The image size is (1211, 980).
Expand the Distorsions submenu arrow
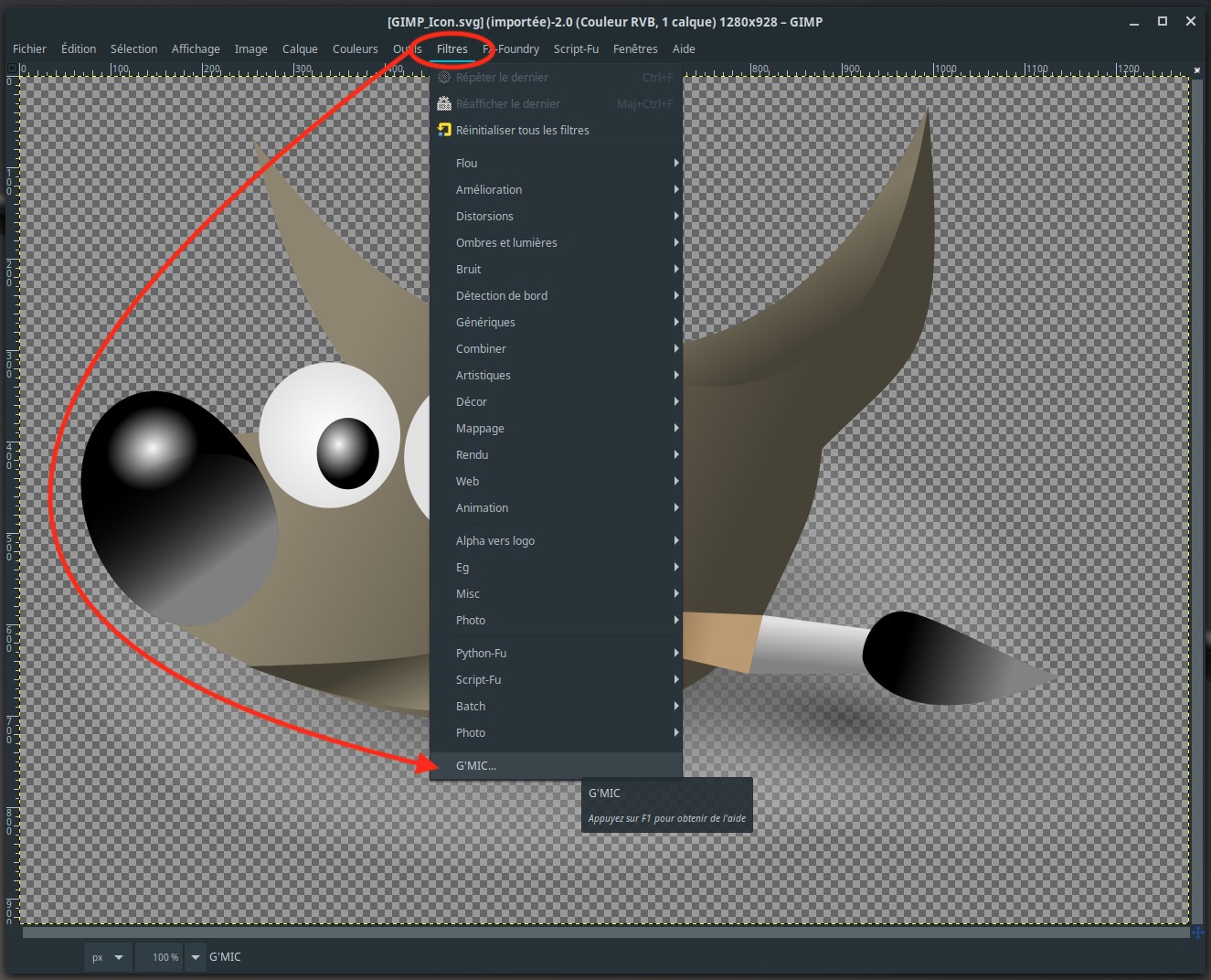[x=676, y=216]
